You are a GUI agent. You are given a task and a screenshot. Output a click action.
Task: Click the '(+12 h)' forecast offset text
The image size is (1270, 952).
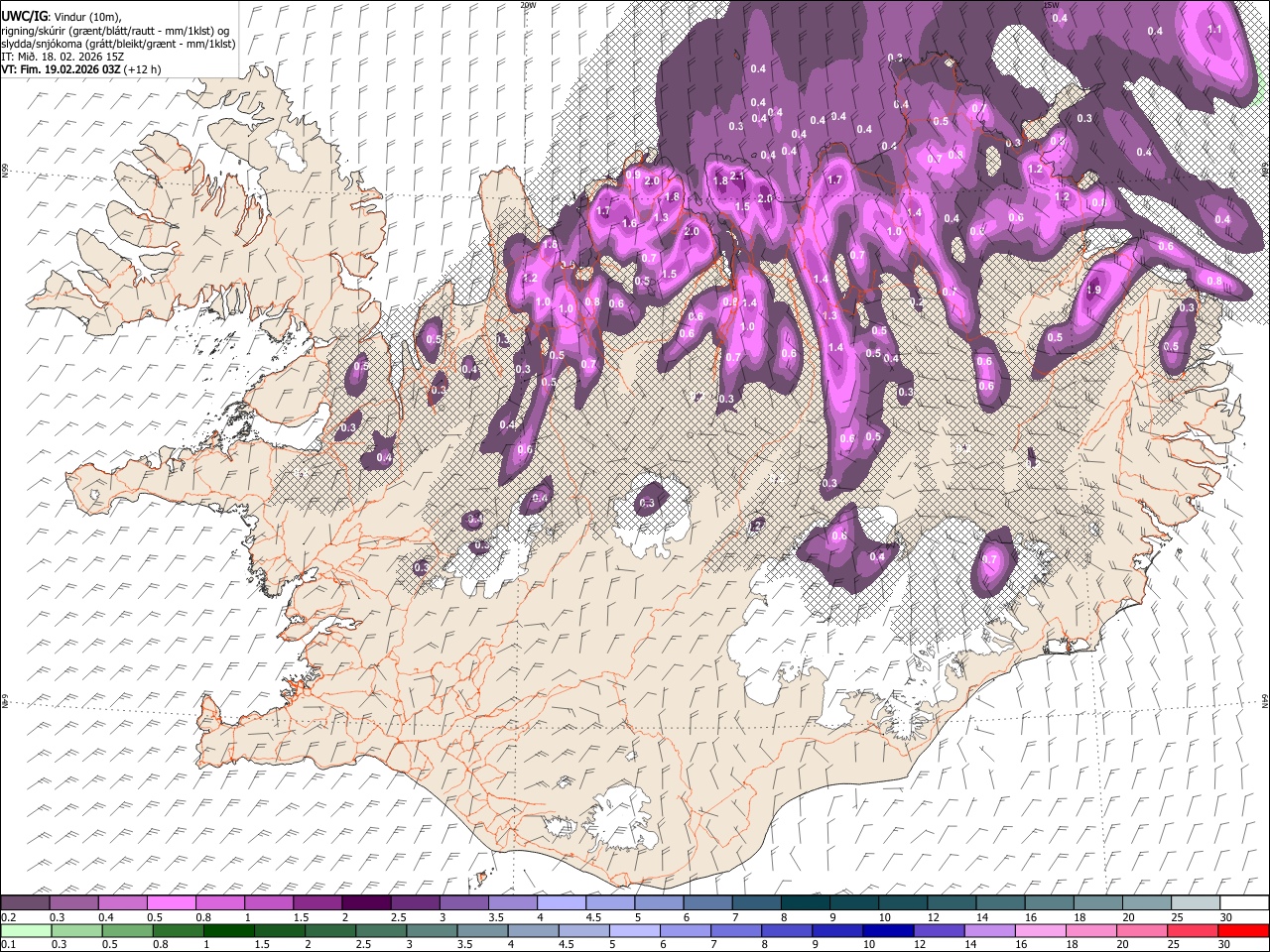[x=142, y=69]
